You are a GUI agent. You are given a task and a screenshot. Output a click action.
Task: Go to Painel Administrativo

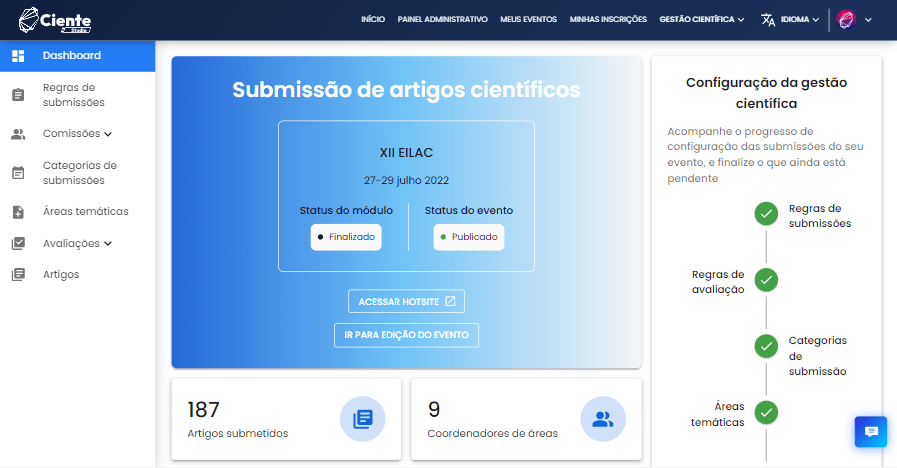pos(442,20)
